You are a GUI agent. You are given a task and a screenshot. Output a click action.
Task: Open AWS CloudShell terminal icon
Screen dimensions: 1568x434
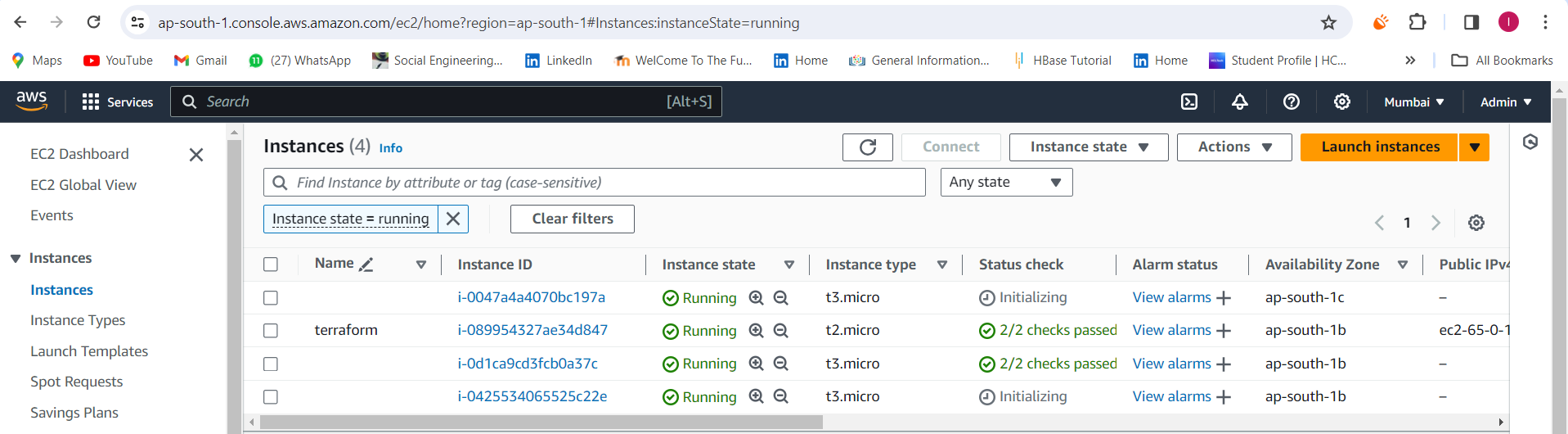[x=1189, y=102]
